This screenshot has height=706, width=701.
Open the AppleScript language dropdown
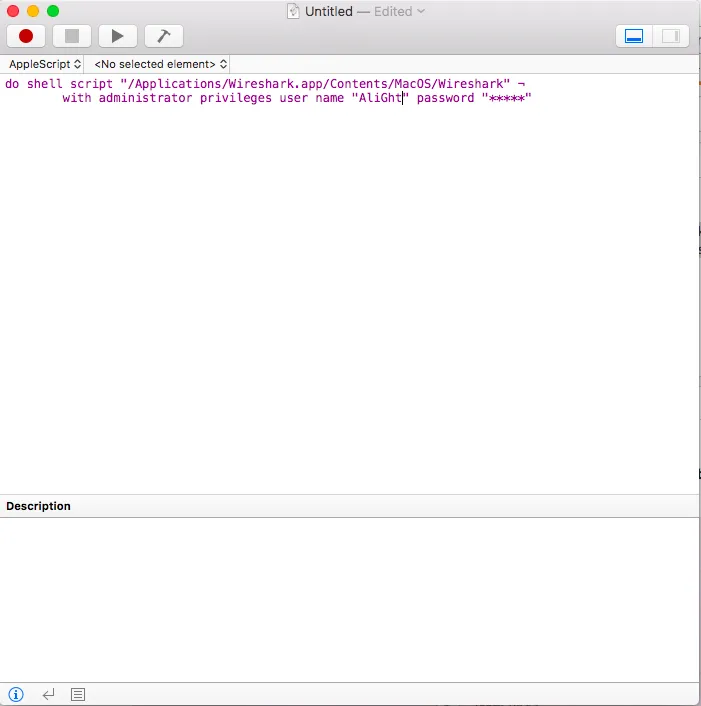45,64
